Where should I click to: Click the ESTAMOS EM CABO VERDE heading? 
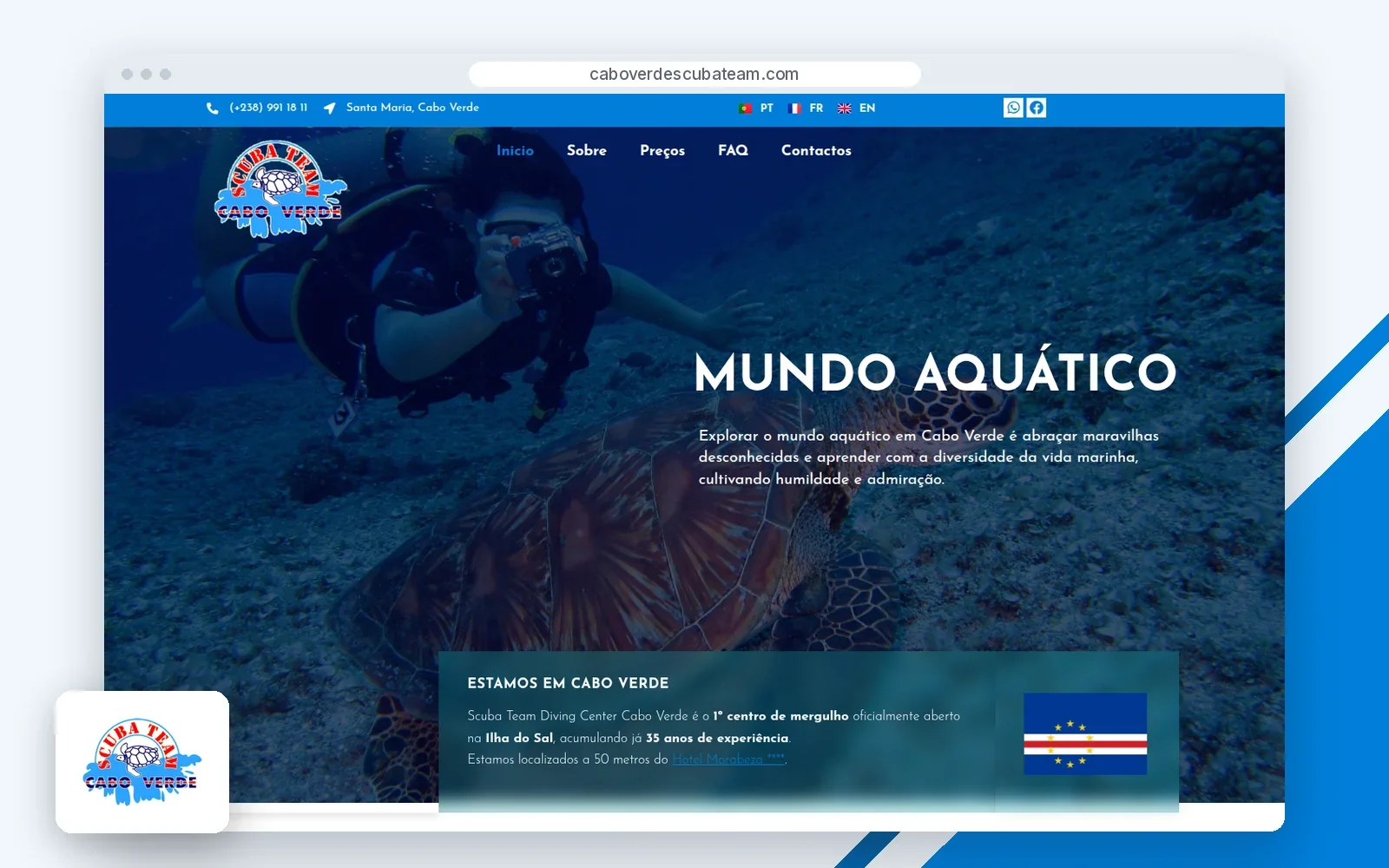click(x=568, y=683)
